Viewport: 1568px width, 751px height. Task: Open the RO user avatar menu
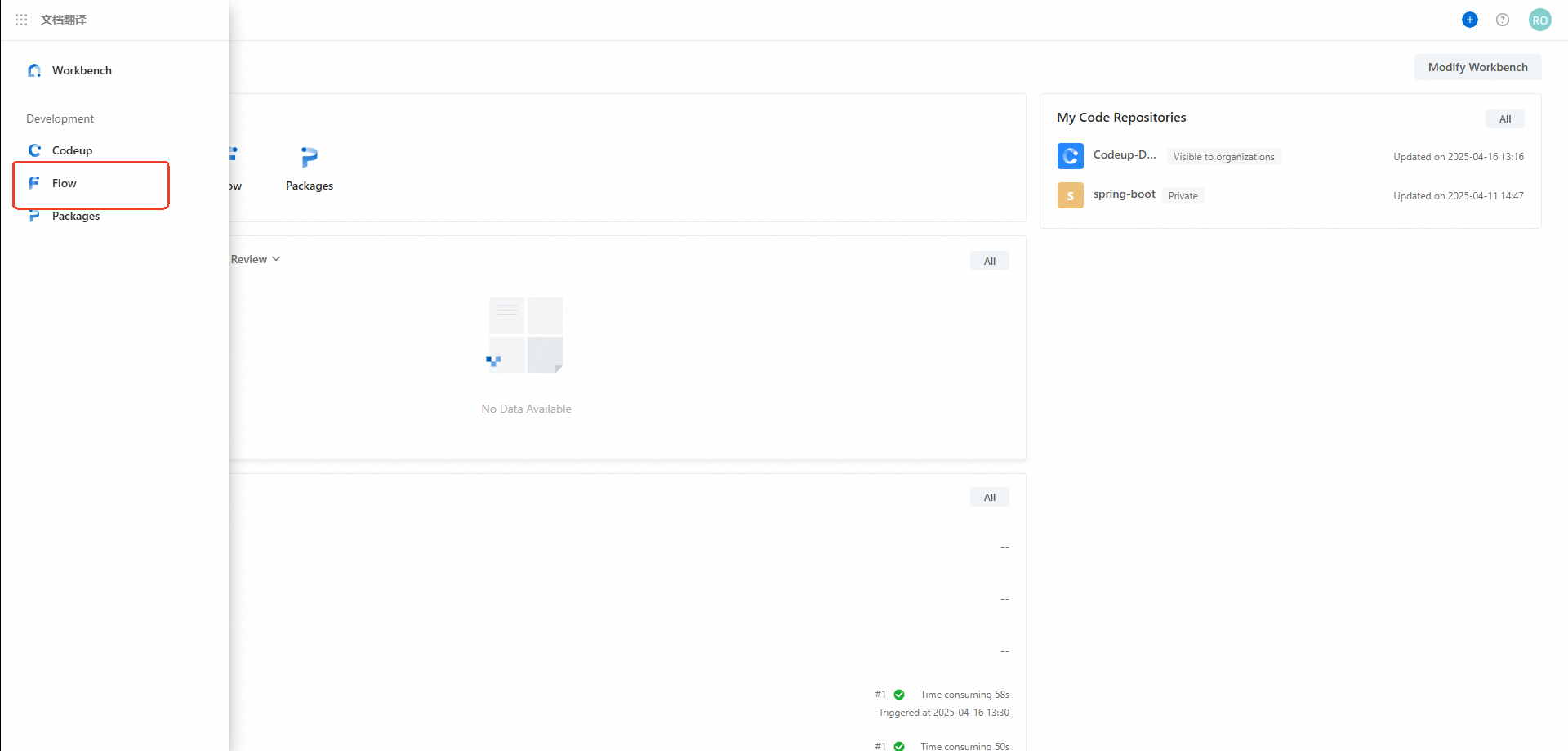1540,20
